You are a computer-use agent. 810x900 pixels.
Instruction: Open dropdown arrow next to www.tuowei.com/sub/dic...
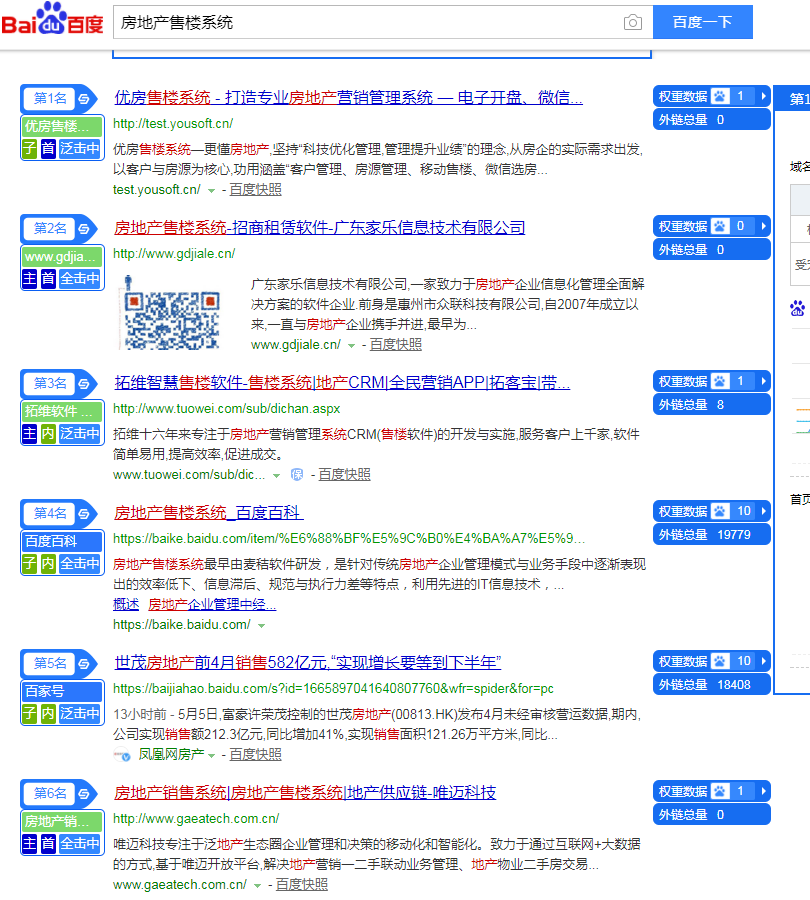pyautogui.click(x=277, y=475)
